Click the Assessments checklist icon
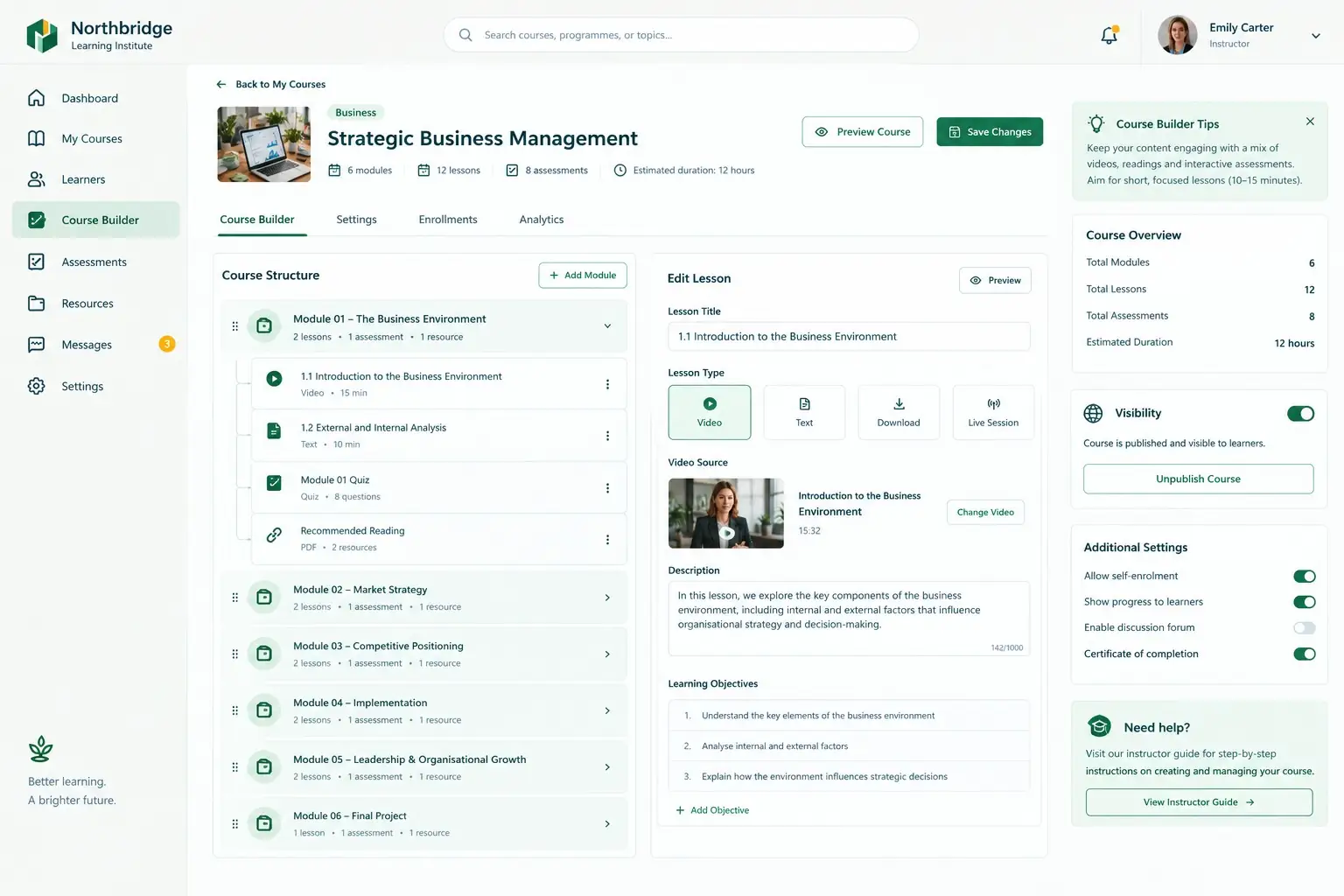The height and width of the screenshot is (896, 1344). tap(36, 262)
